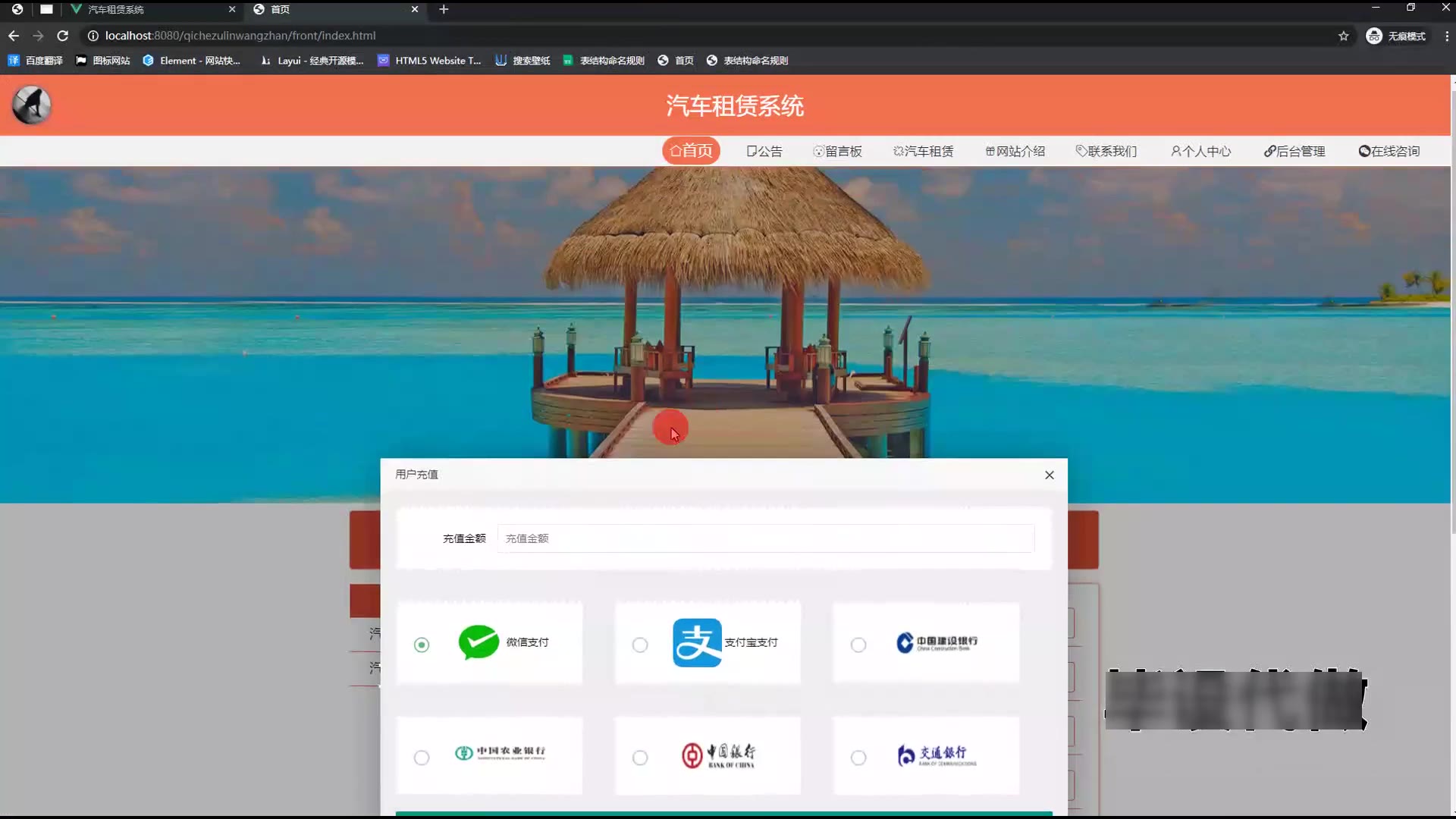
Task: Select the 中国建设银行 radio option
Action: 858,645
